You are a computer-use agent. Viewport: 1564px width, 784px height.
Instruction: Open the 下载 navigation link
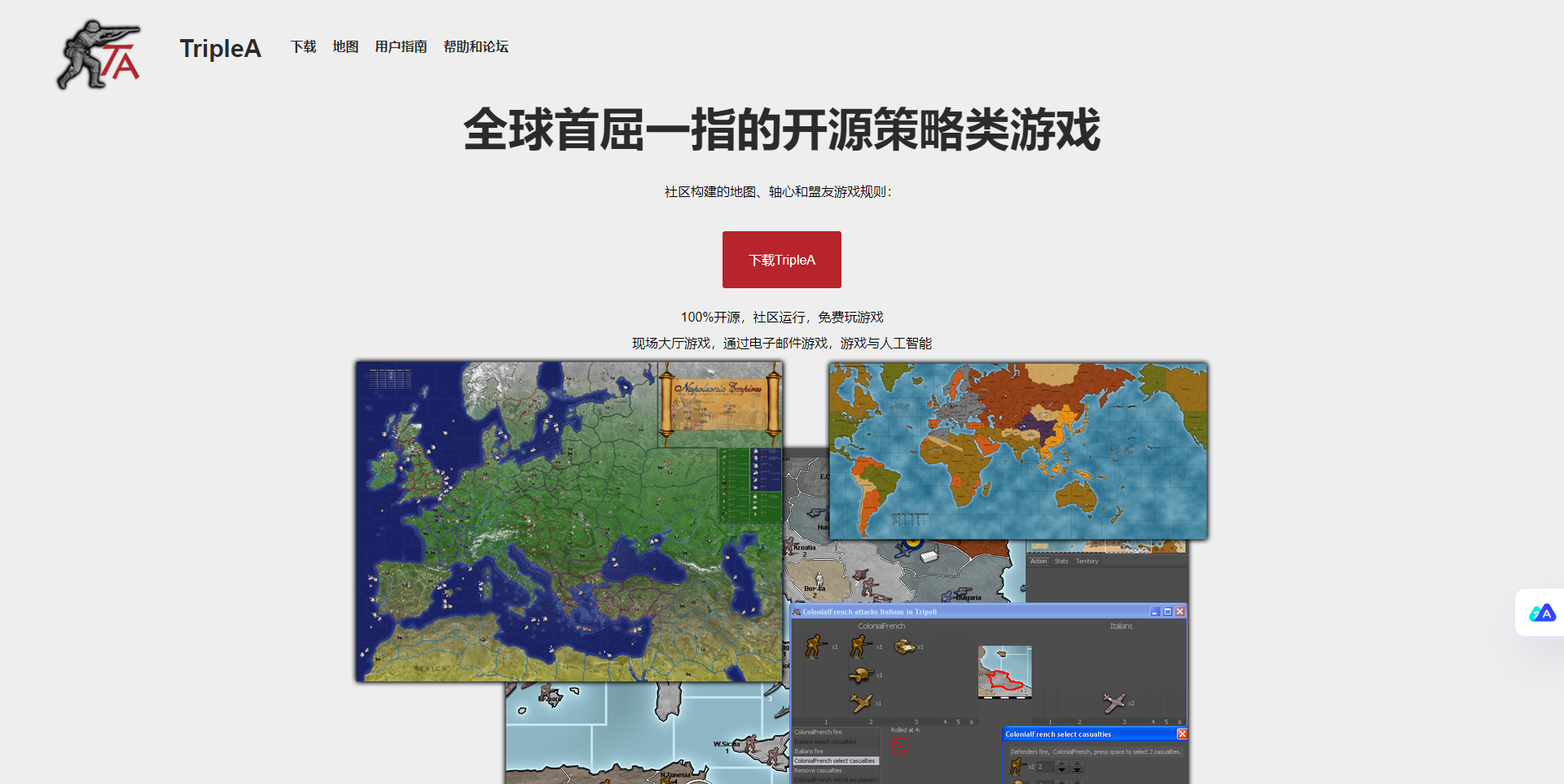coord(303,47)
